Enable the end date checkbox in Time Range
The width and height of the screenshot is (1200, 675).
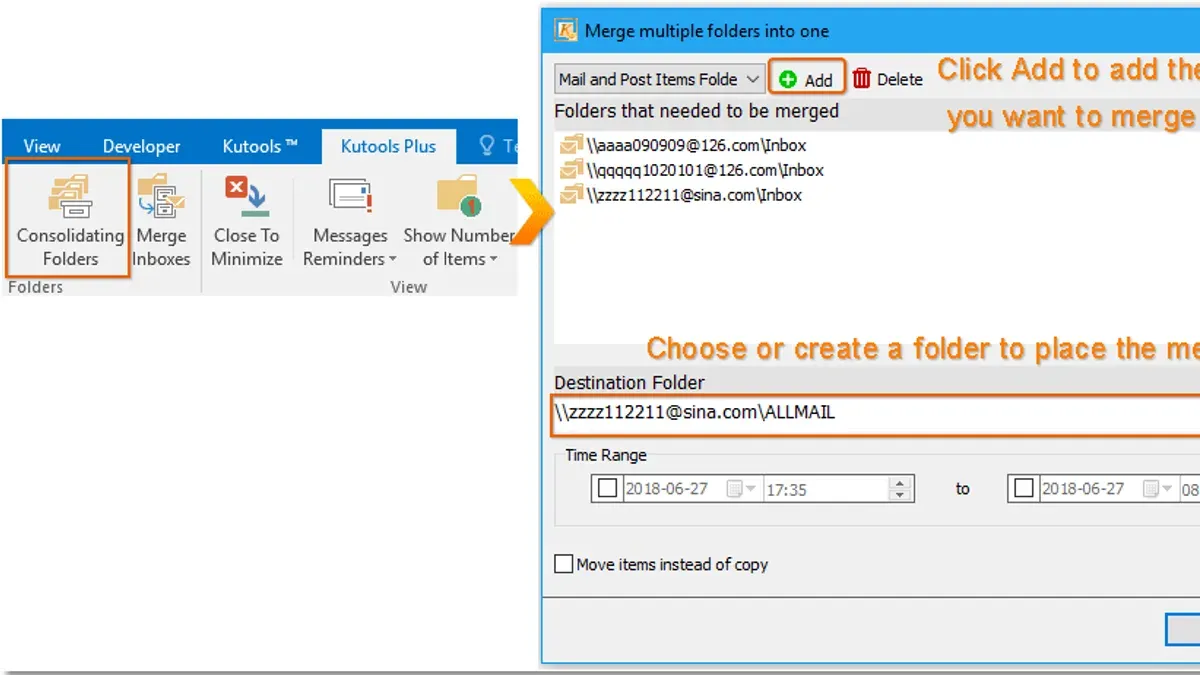click(1023, 488)
